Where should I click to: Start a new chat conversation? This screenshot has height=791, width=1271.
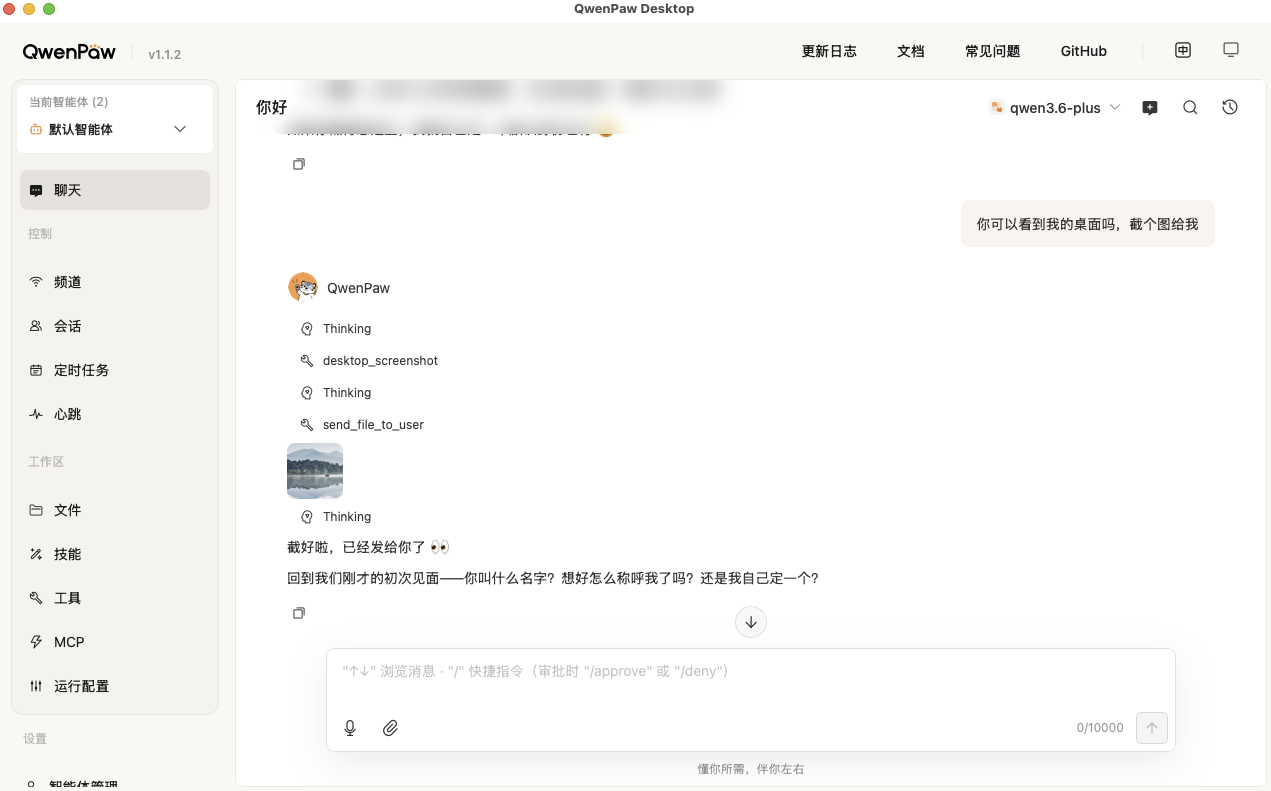(1149, 107)
